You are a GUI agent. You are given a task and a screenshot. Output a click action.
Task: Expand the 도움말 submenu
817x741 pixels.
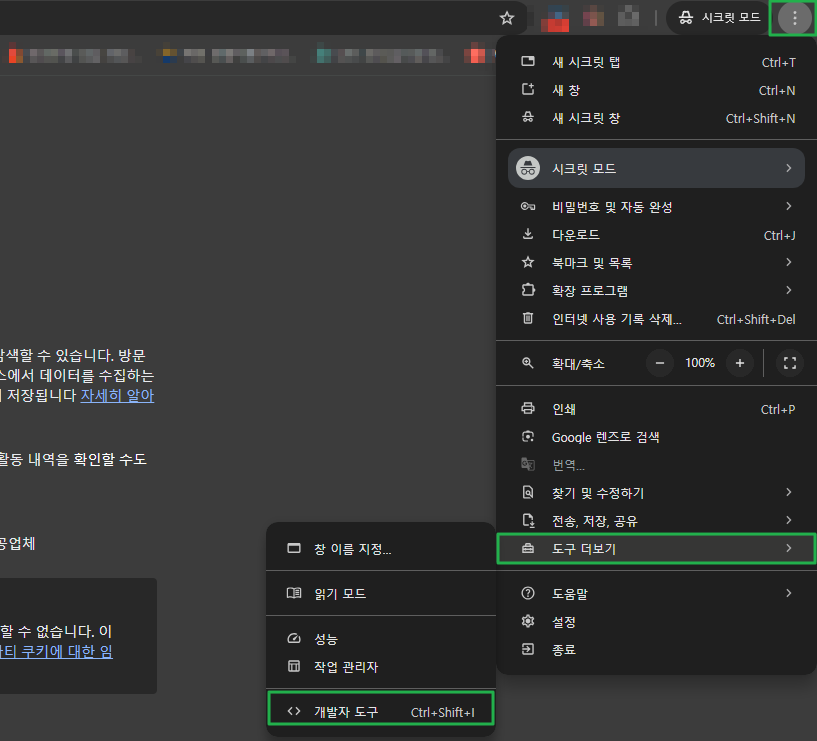(655, 593)
